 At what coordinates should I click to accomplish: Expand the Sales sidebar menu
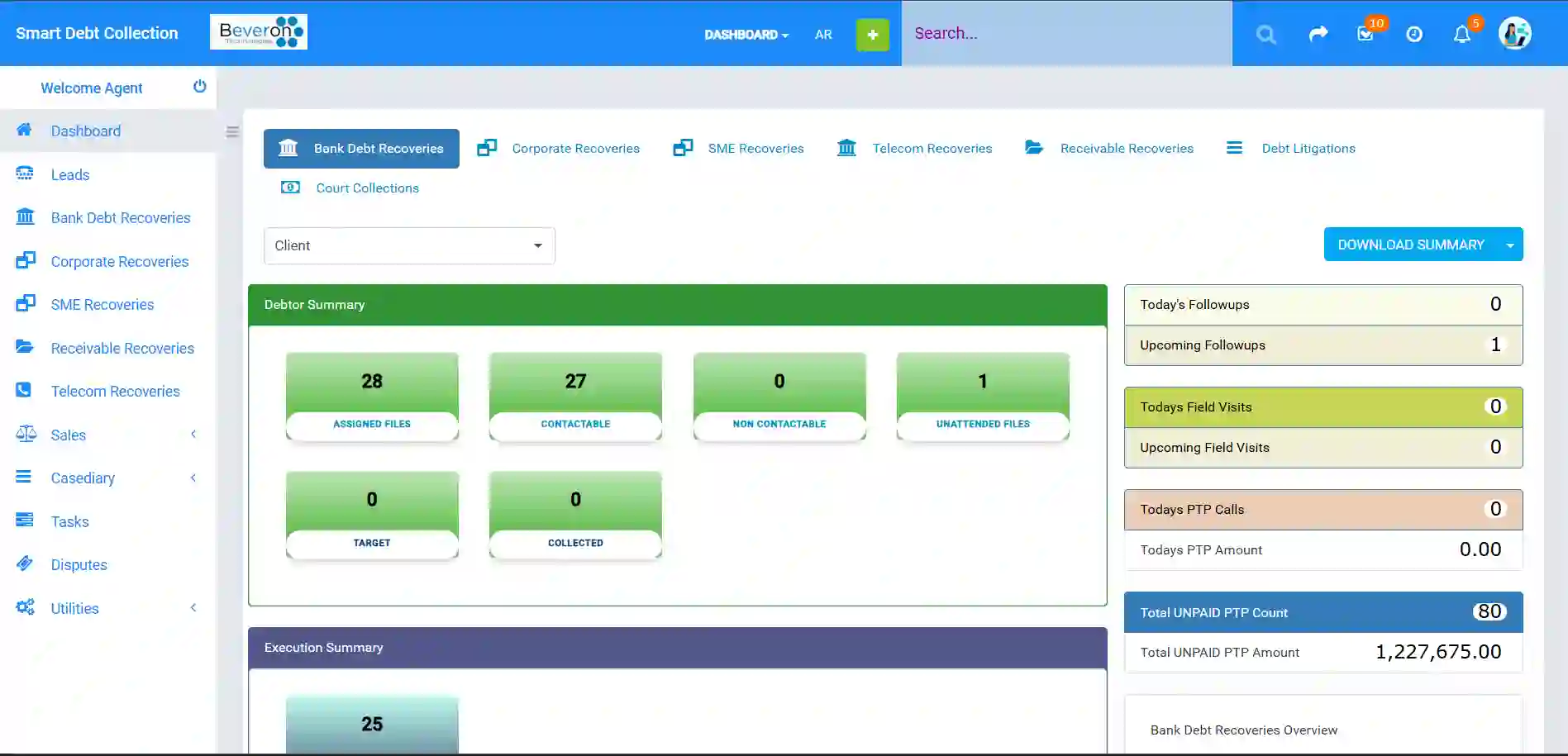107,435
